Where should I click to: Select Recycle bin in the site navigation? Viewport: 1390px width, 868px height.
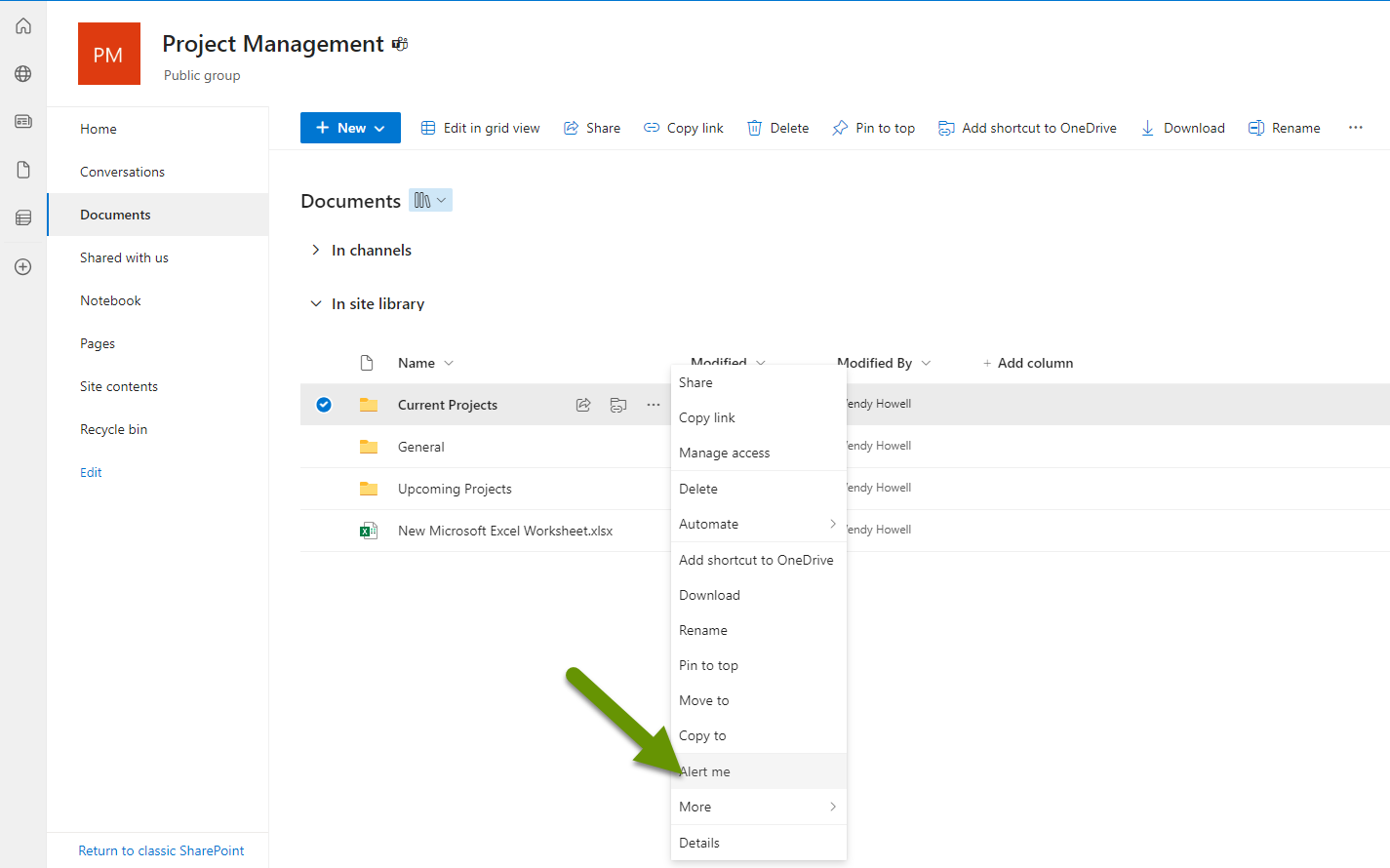[113, 429]
